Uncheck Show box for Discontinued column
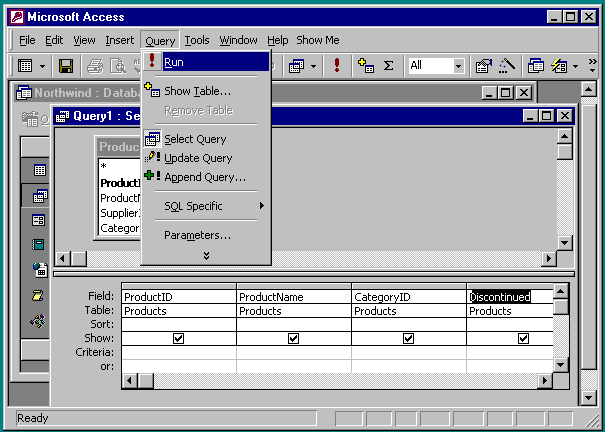 523,338
